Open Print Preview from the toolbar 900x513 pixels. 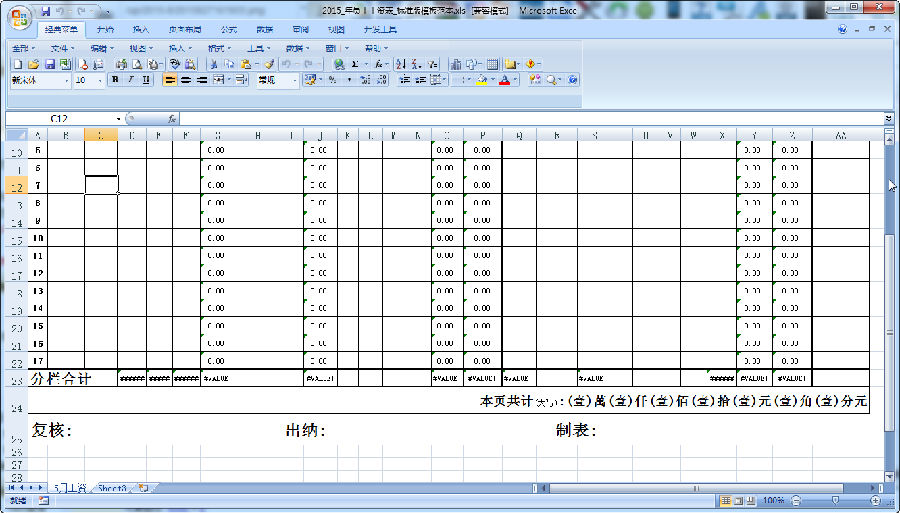pyautogui.click(x=137, y=64)
